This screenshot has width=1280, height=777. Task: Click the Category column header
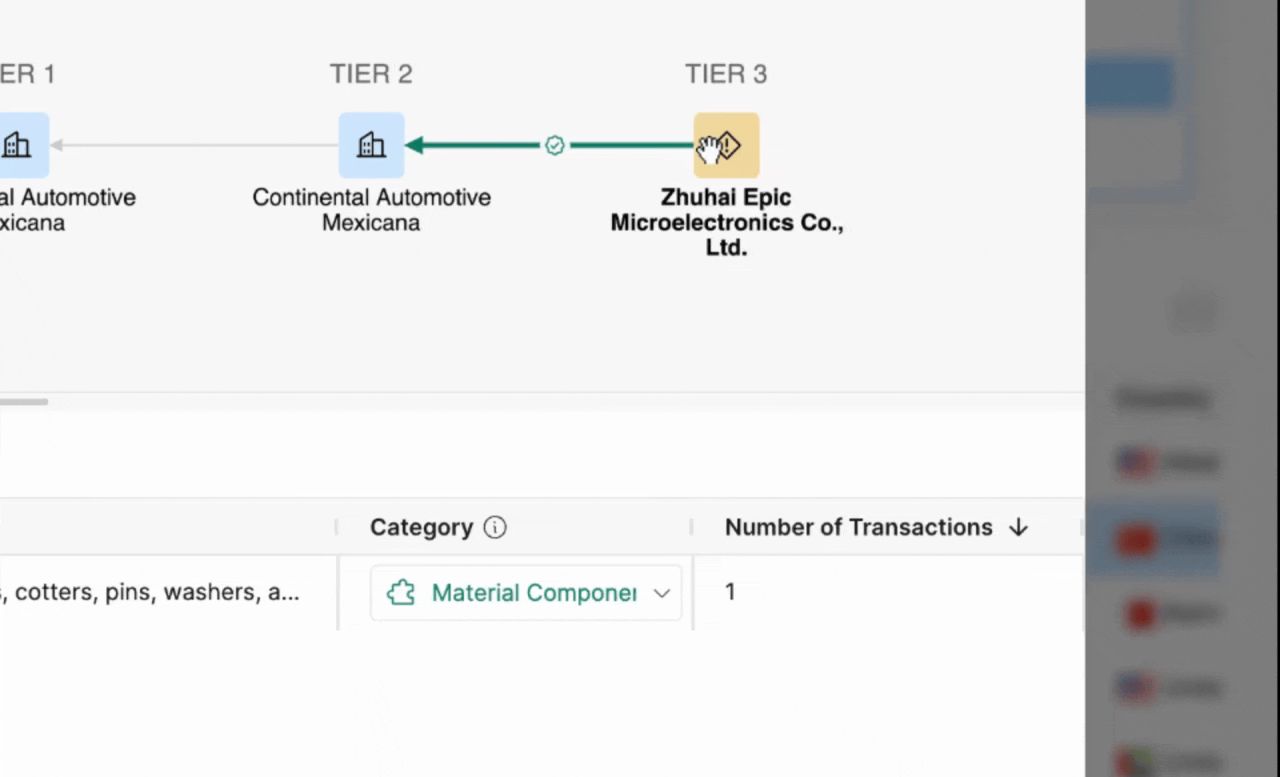421,527
